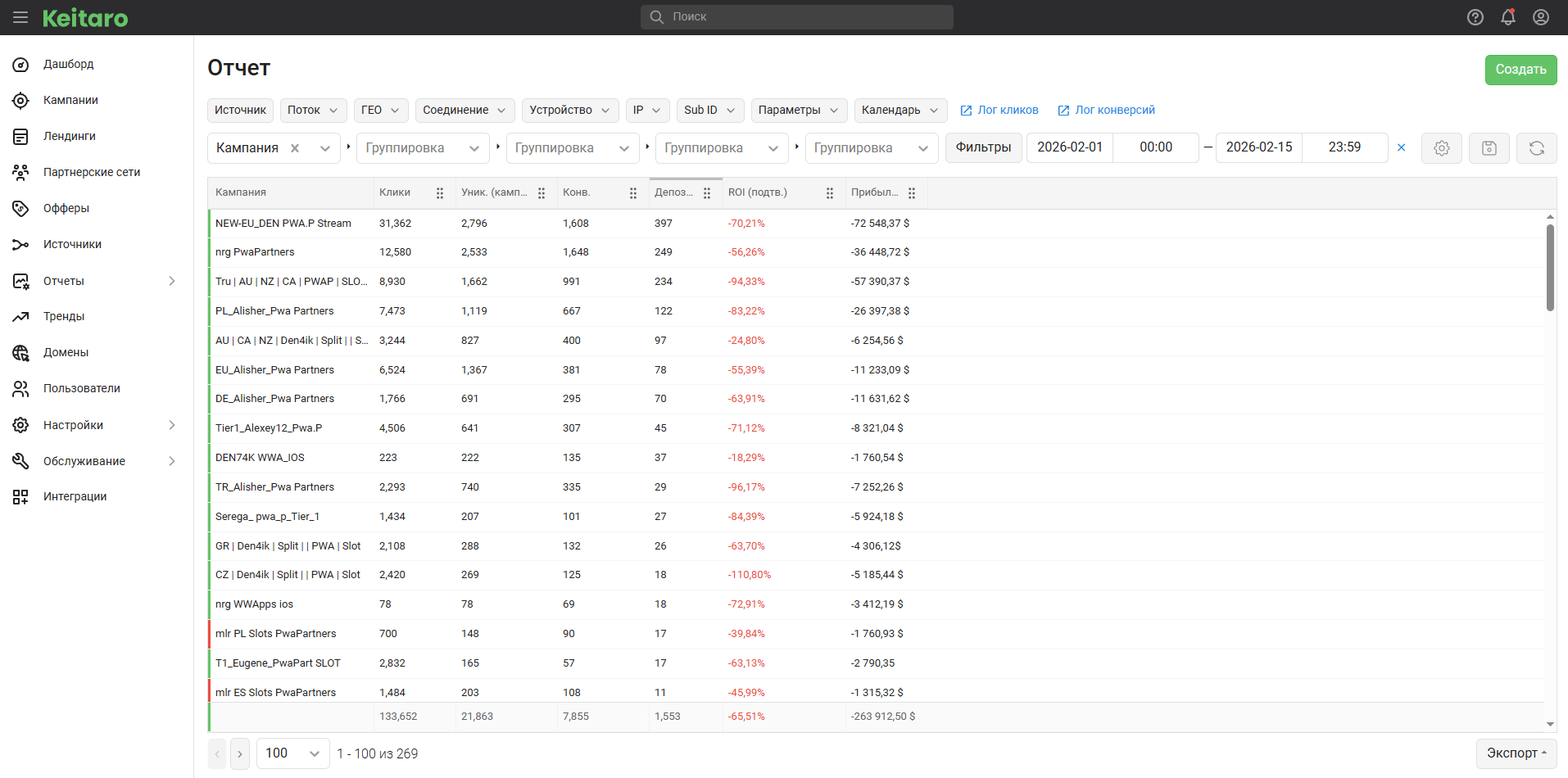Click the Клики column drag handle
The image size is (1568, 778).
tap(440, 193)
